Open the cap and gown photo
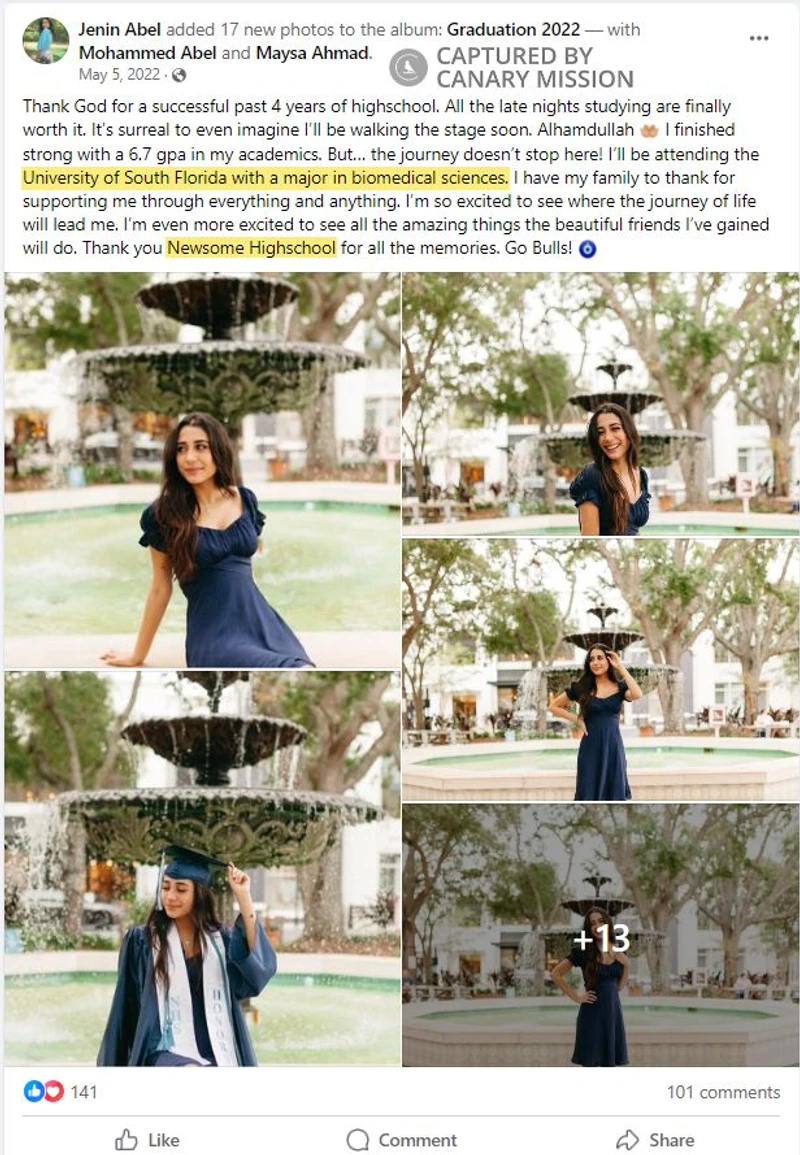Screen dimensions: 800x1155 pos(203,868)
